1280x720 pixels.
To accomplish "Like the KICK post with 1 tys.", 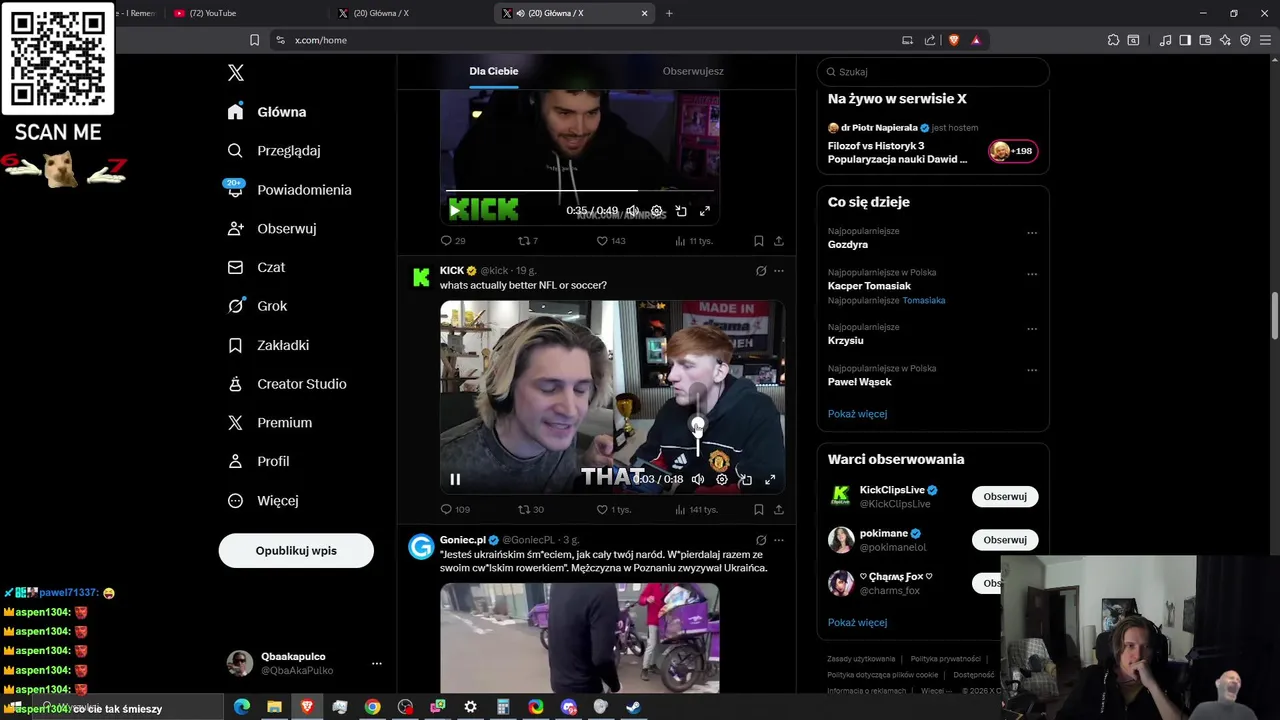I will pyautogui.click(x=614, y=510).
